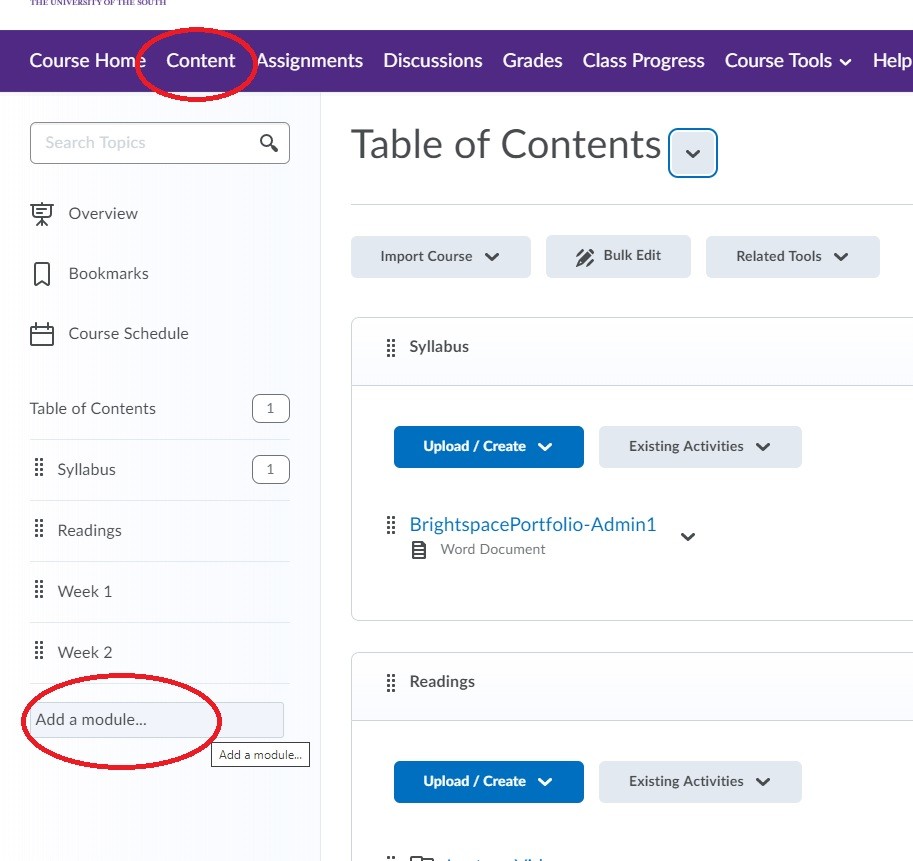Screen dimensions: 913x861
Task: Click the Syllabus module heading text
Action: click(439, 347)
